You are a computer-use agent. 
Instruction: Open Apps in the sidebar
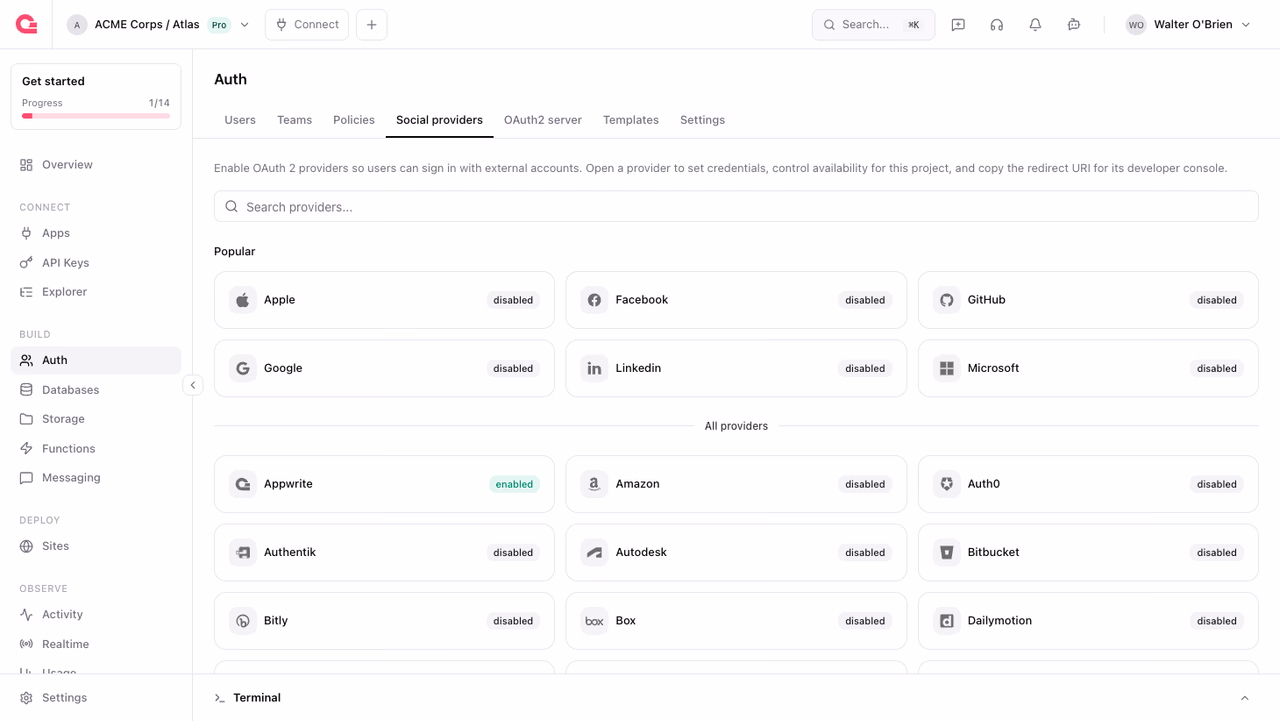click(x=96, y=233)
